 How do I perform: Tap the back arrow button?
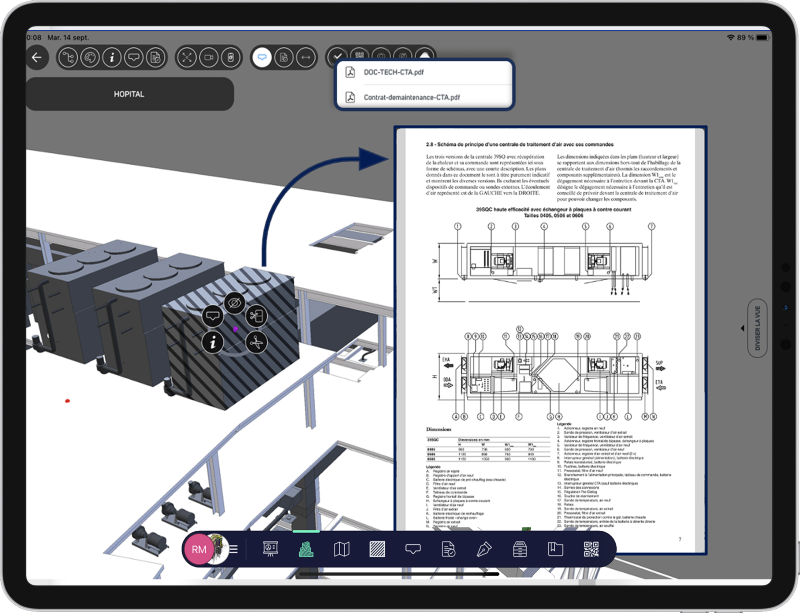(37, 58)
